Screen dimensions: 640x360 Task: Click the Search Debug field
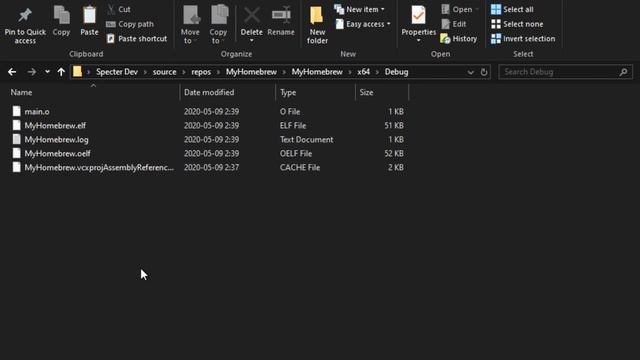(566, 72)
